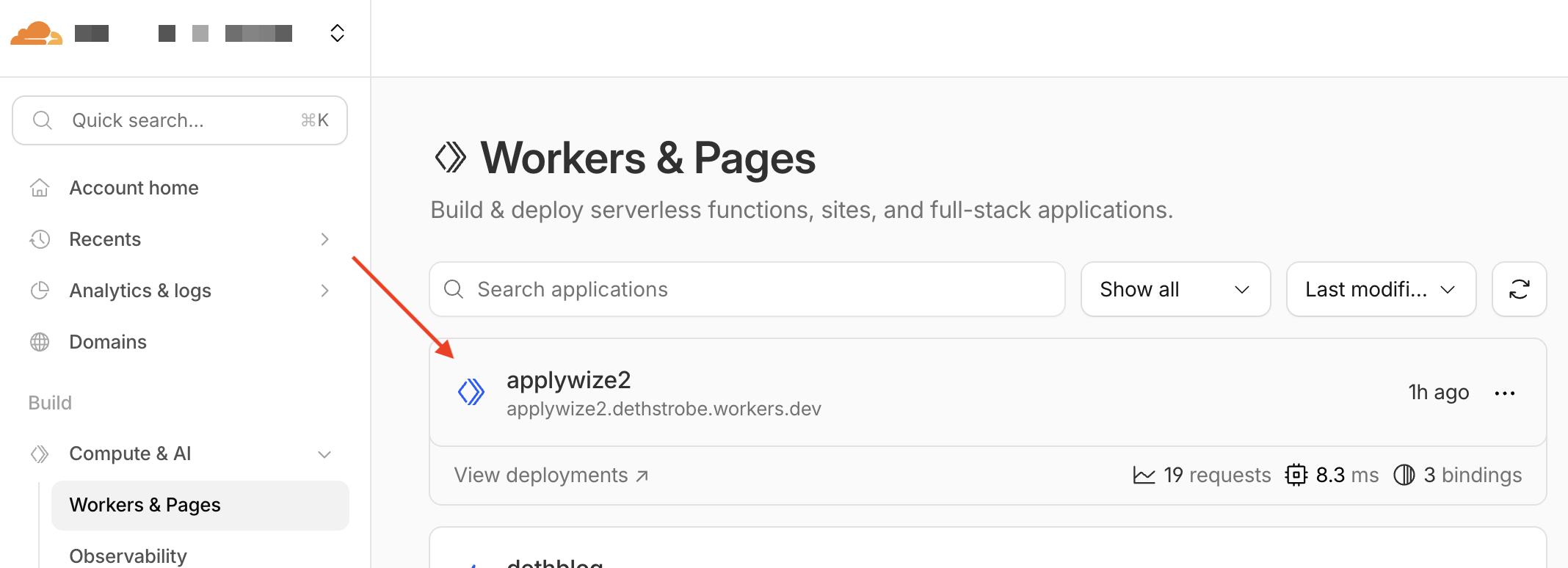Open Compute & AI section
1568x568 pixels.
pyautogui.click(x=130, y=454)
